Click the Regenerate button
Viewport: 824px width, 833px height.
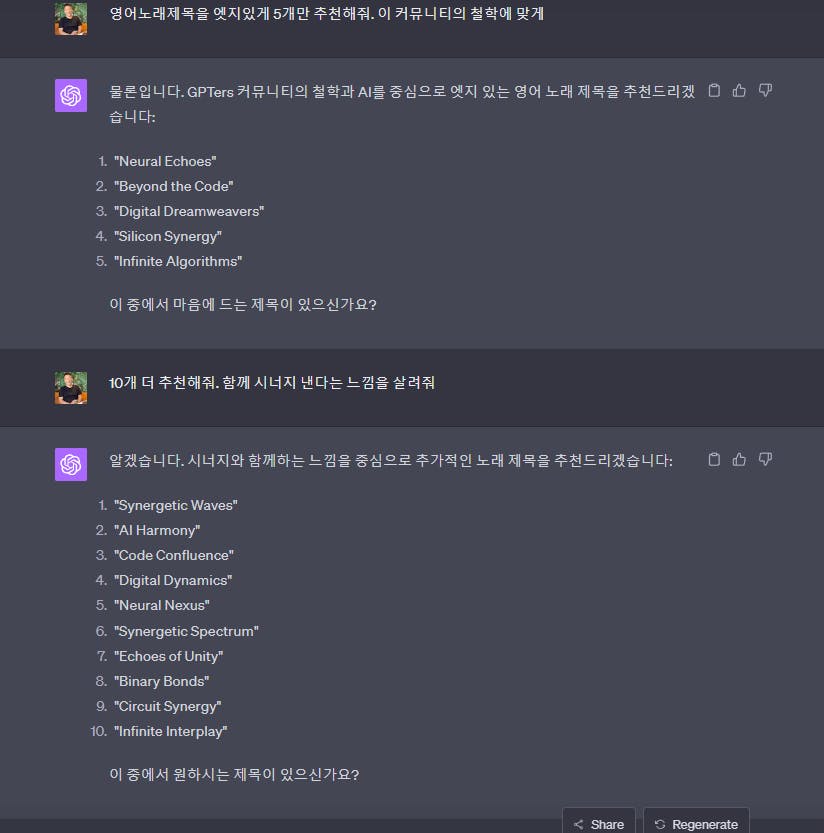696,823
